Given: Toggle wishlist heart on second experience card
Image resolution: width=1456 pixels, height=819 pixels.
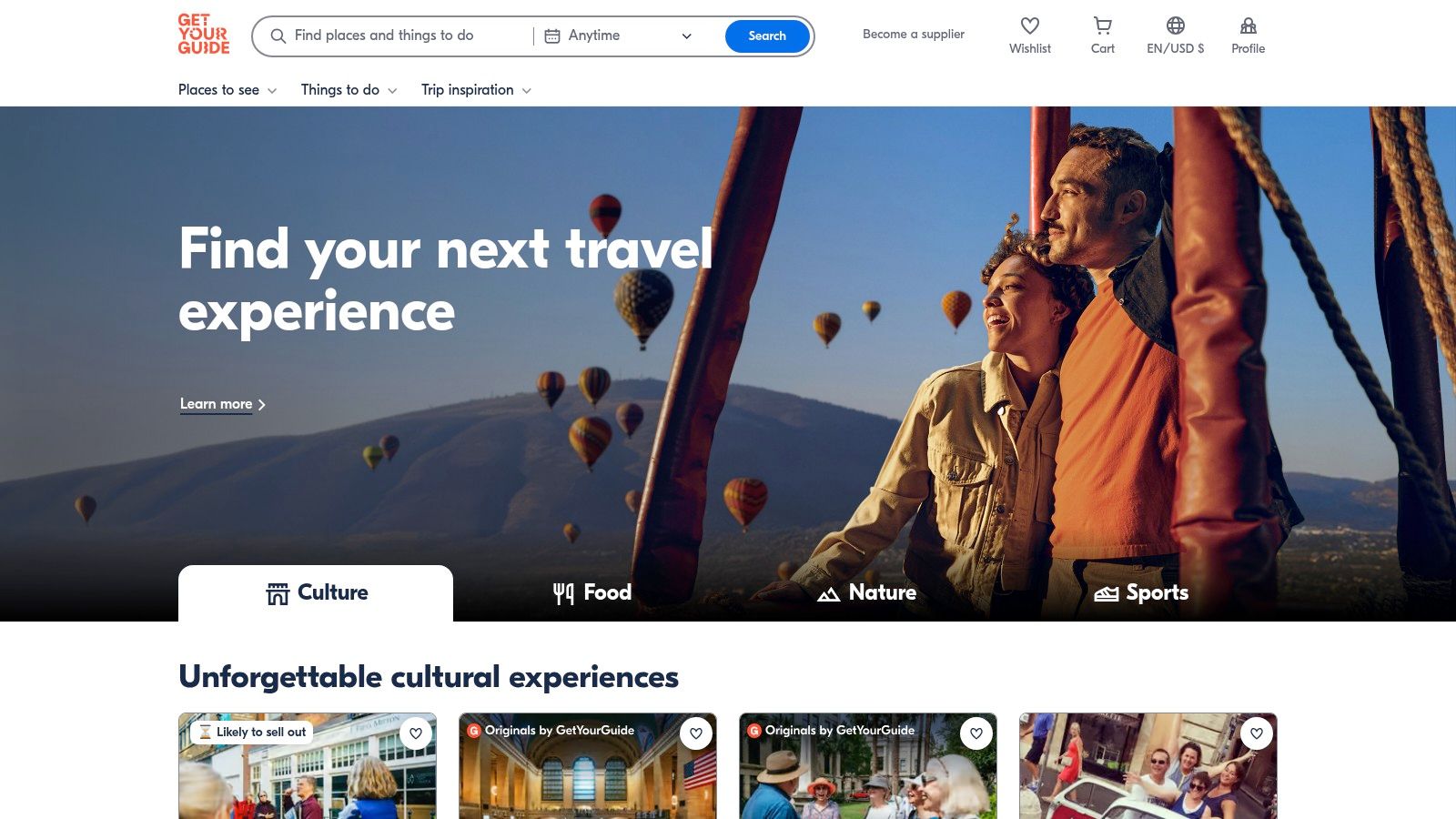Looking at the screenshot, I should point(696,733).
